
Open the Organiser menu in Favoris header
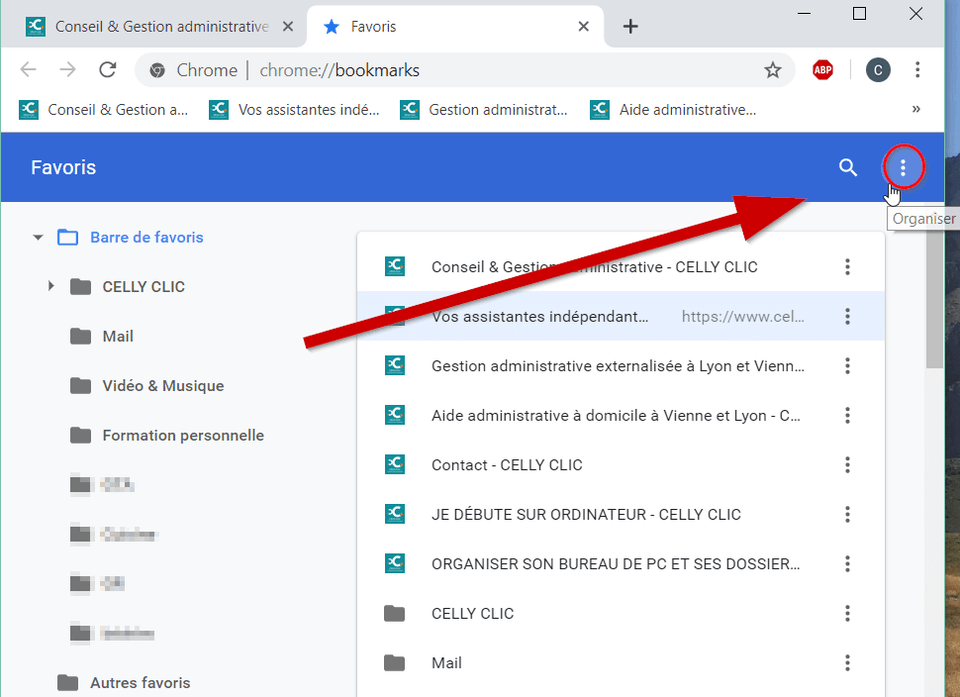tap(903, 167)
